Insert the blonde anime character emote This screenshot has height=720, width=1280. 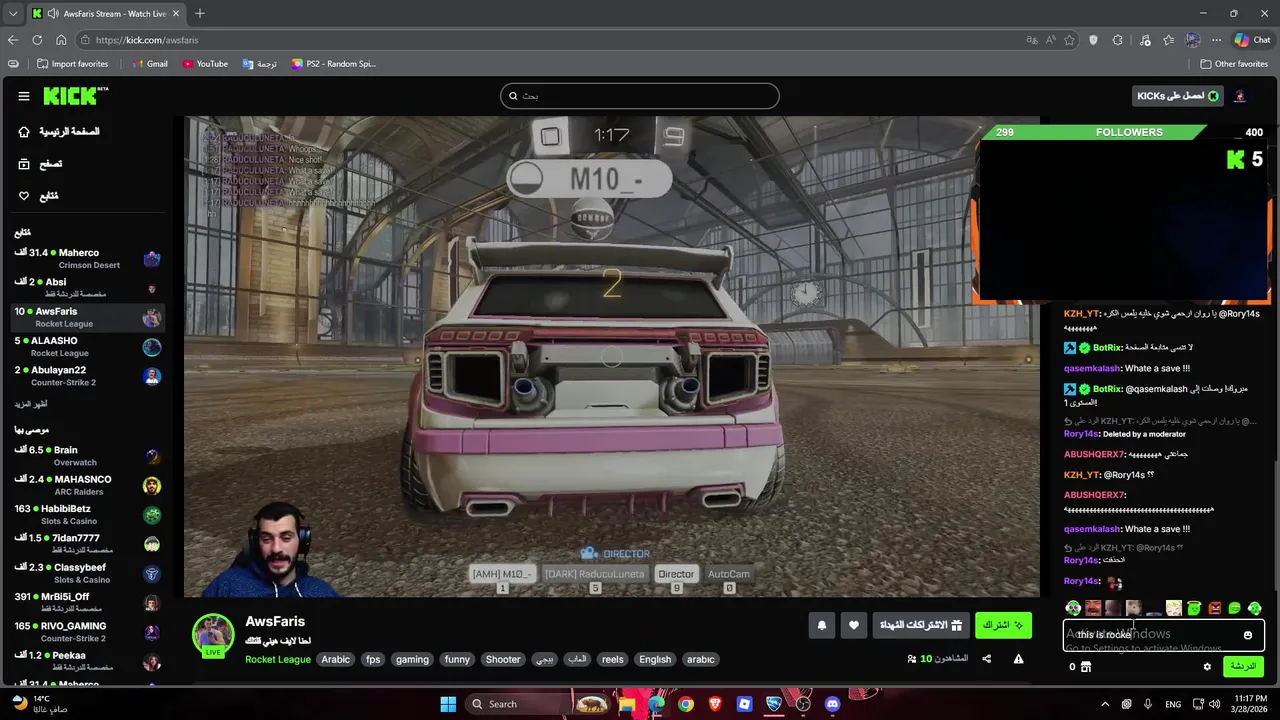click(1174, 608)
